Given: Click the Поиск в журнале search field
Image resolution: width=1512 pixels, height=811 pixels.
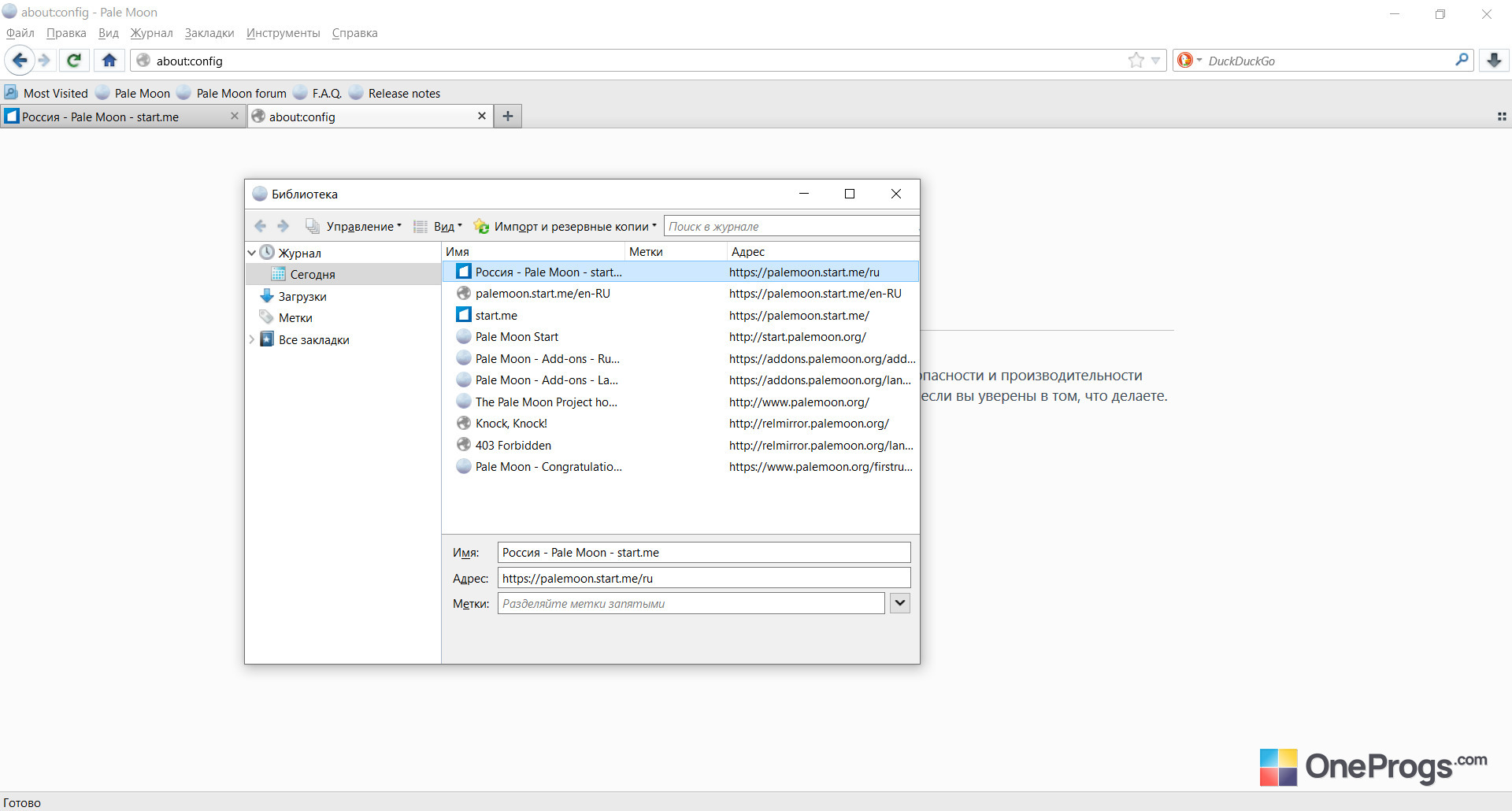Looking at the screenshot, I should click(x=791, y=226).
